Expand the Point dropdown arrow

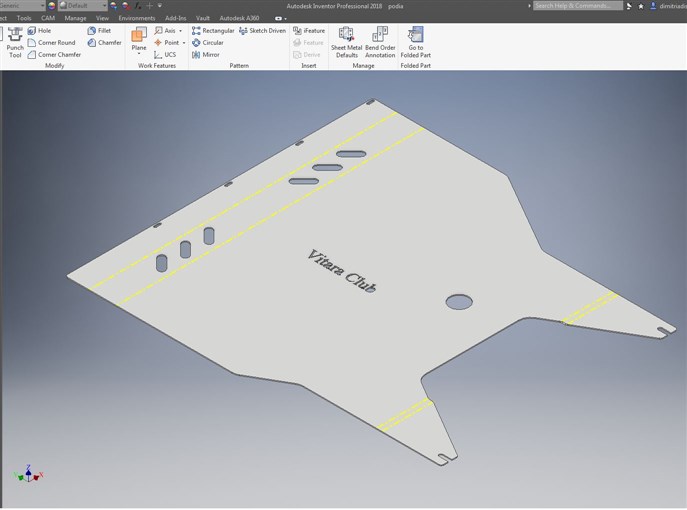coord(184,42)
